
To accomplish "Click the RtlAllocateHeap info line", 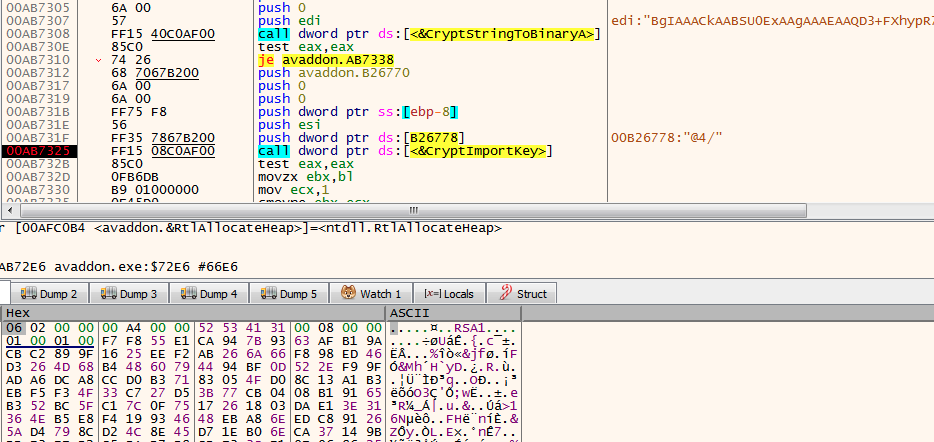I will coord(251,228).
